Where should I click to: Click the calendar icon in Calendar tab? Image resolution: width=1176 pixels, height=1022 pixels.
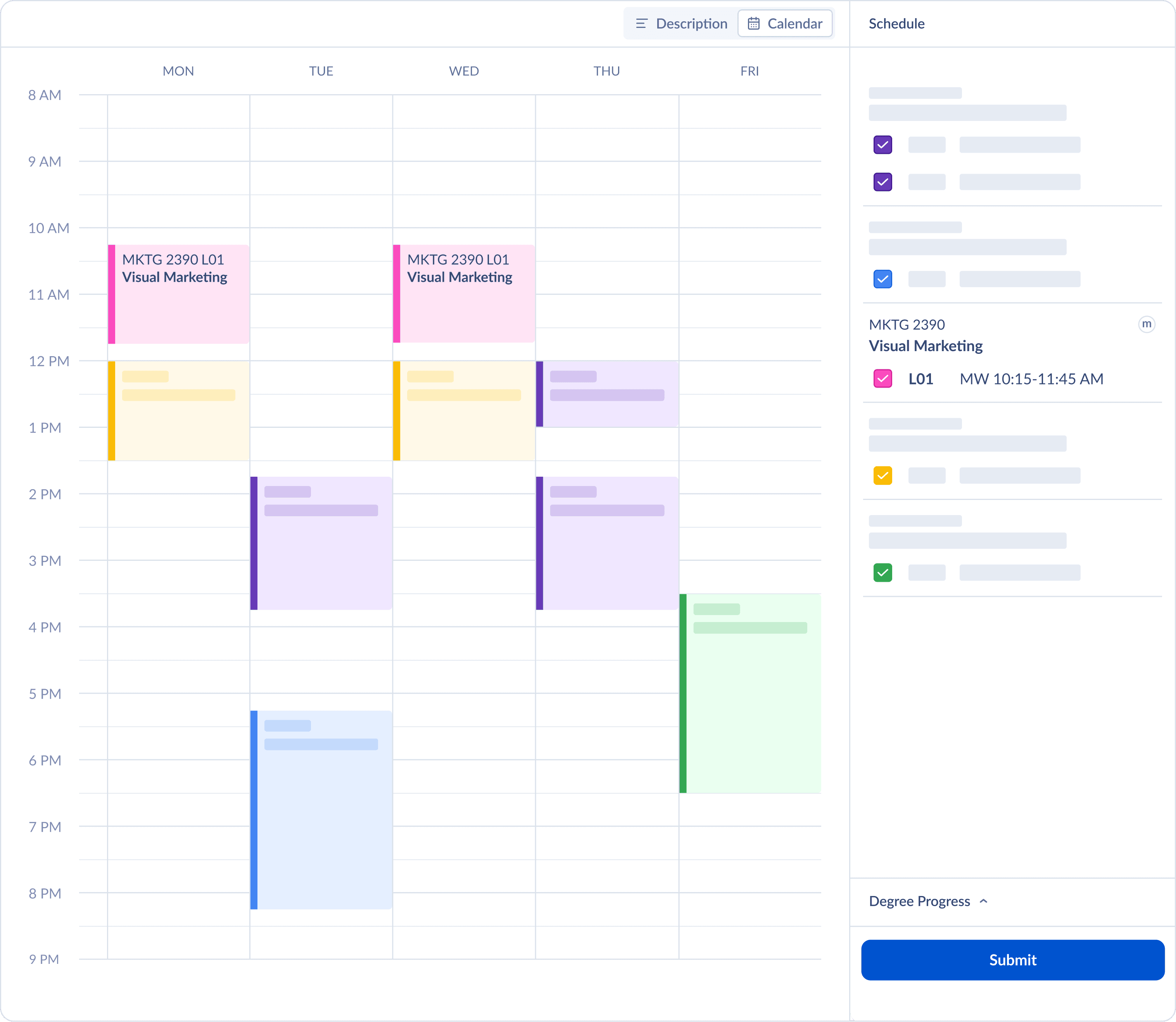click(x=753, y=23)
